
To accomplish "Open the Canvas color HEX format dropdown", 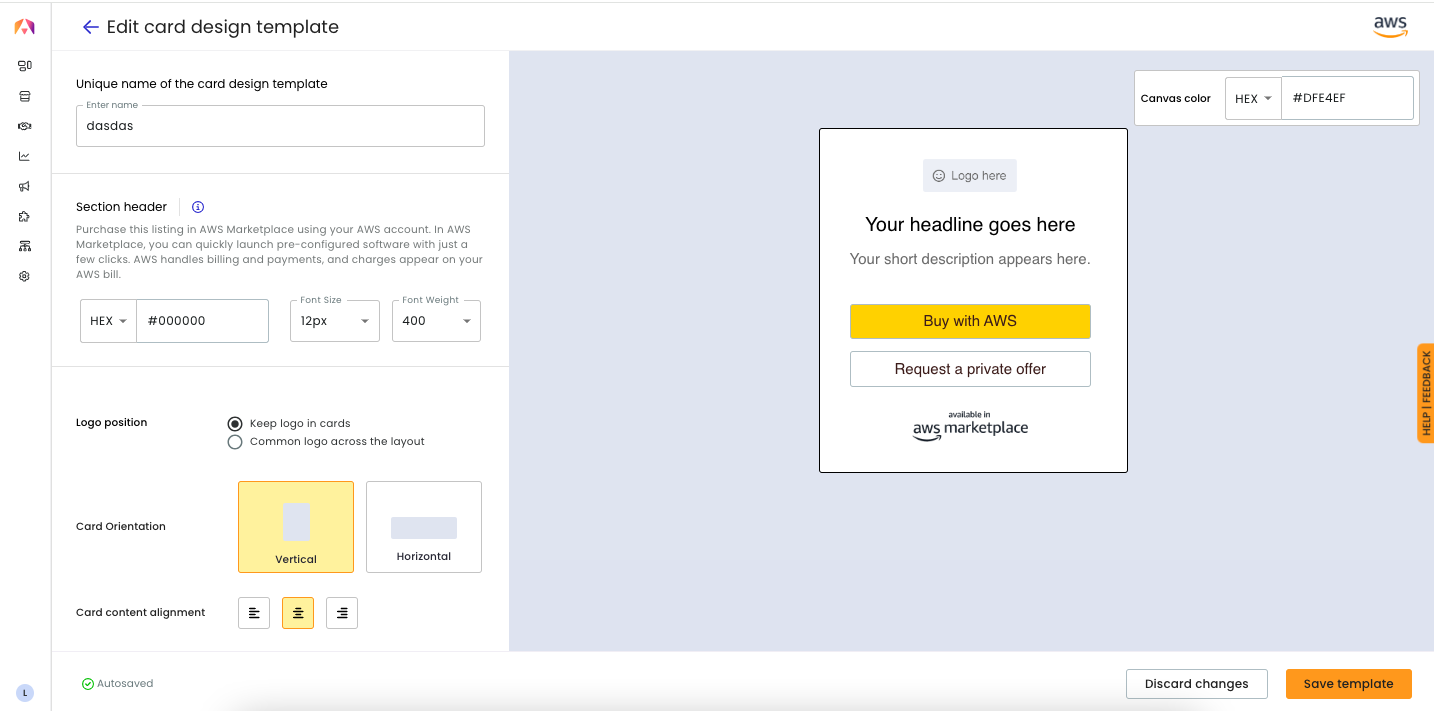I will pyautogui.click(x=1253, y=99).
